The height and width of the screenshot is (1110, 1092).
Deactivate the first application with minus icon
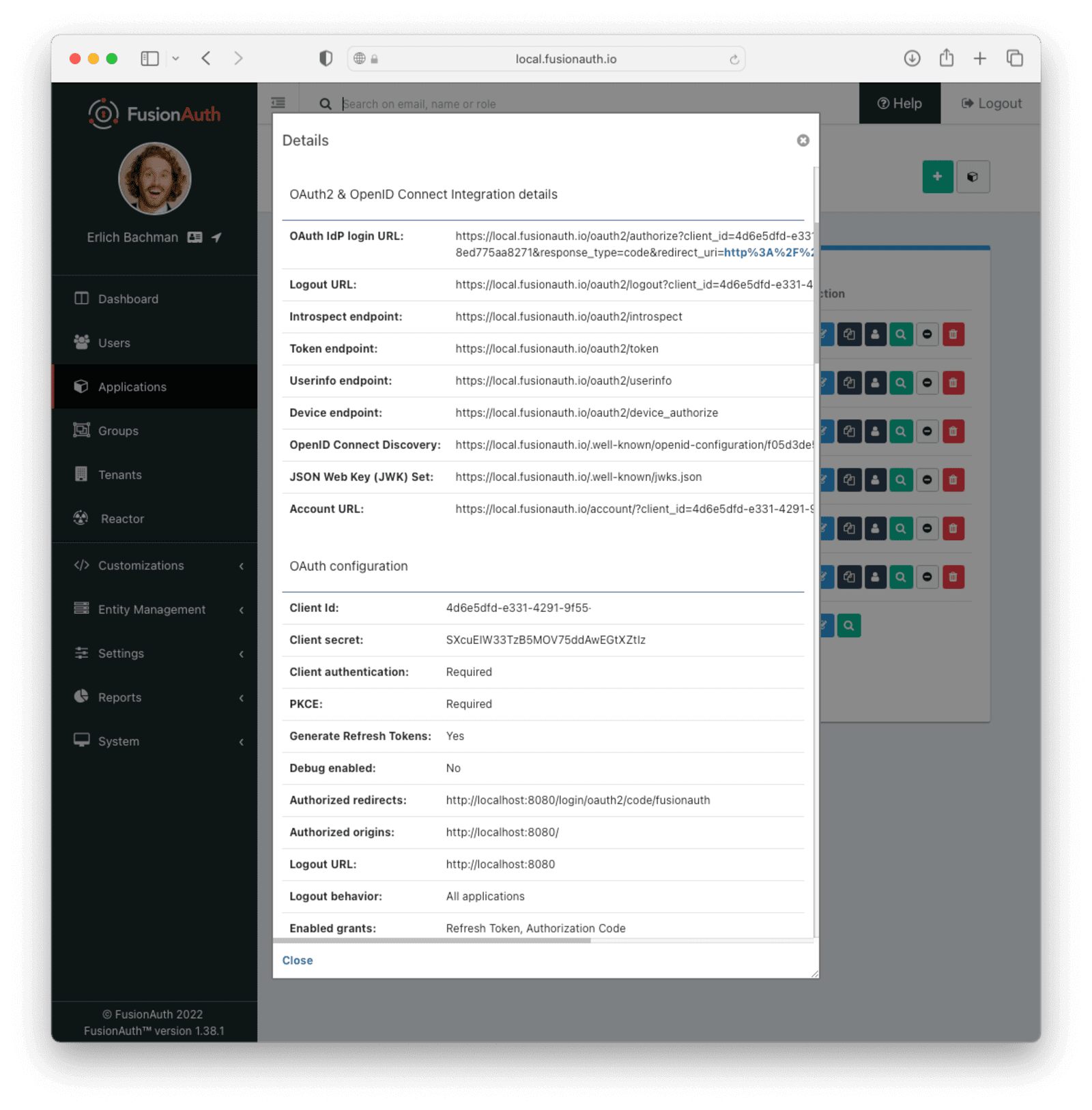[x=927, y=334]
